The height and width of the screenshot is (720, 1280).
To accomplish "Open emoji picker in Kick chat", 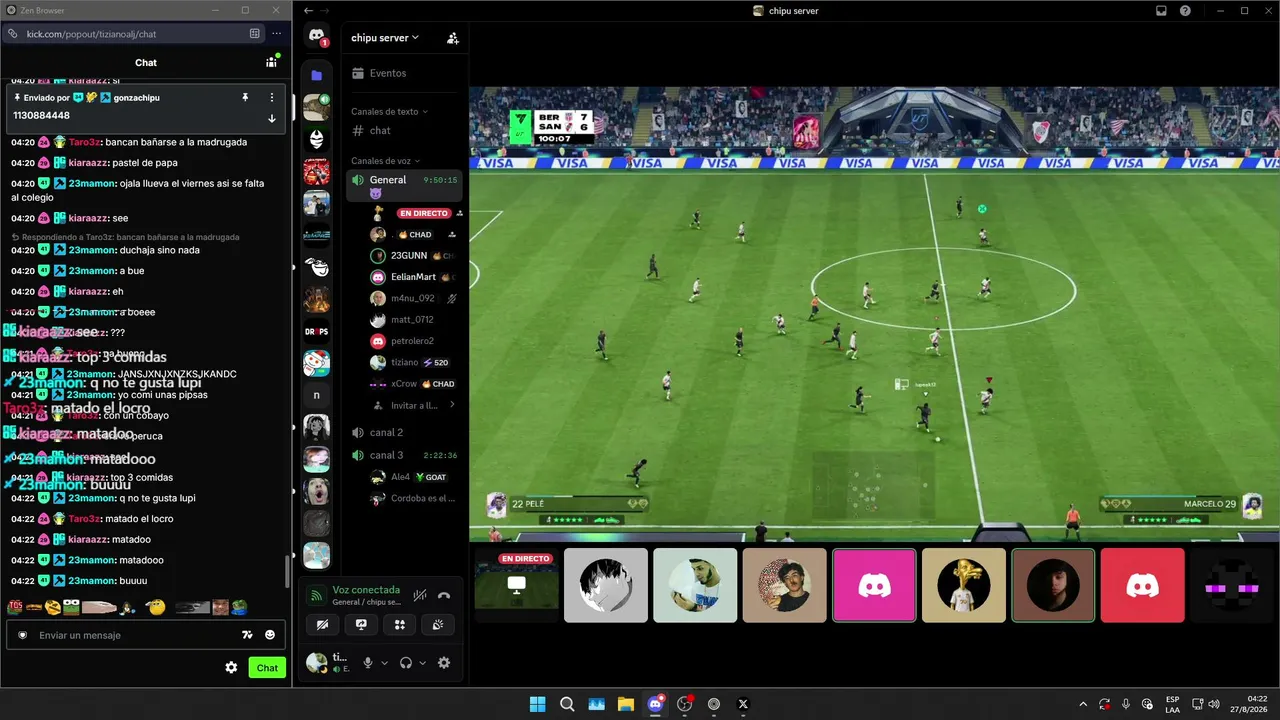I will click(x=270, y=635).
